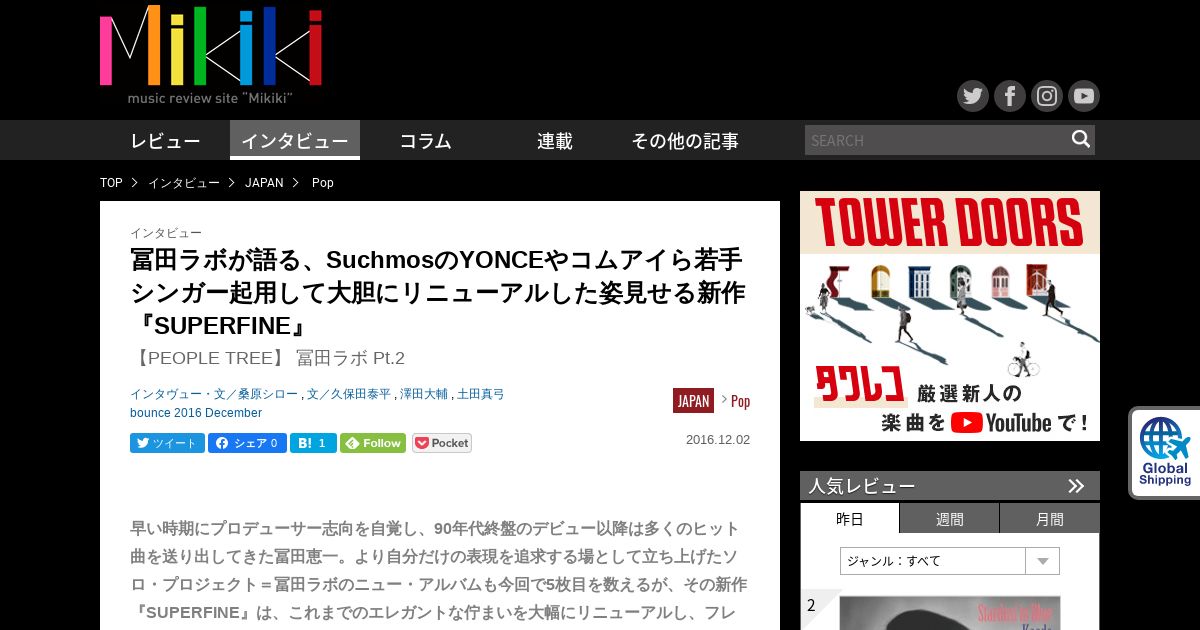
Task: Tweet this article with ツイート button
Action: coord(167,443)
